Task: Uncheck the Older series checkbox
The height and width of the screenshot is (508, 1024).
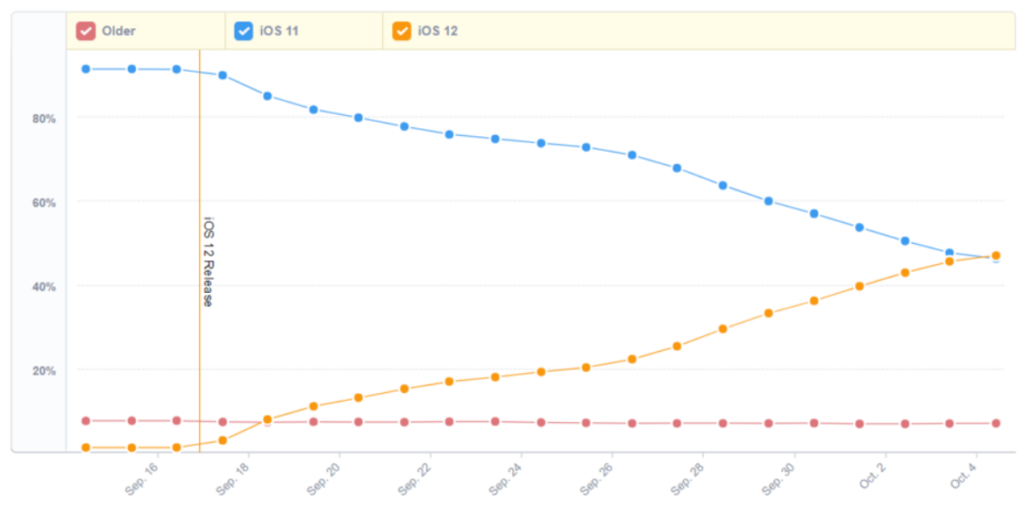Action: coord(86,31)
